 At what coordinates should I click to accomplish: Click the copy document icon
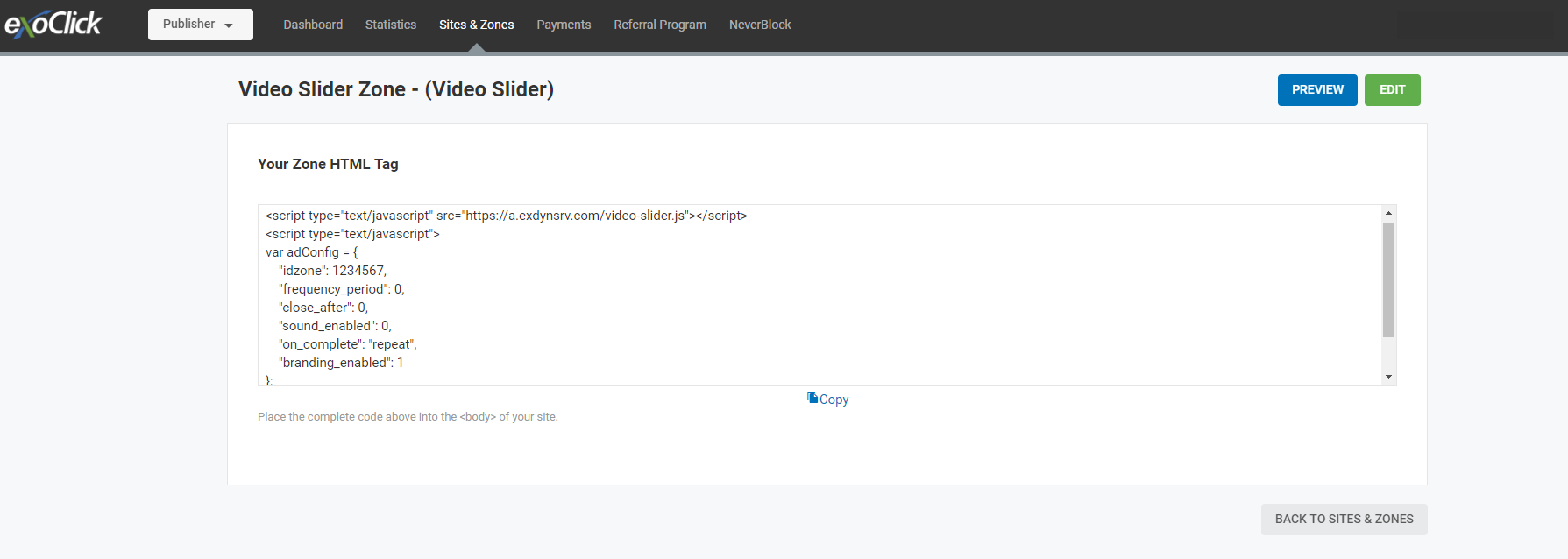pos(812,398)
